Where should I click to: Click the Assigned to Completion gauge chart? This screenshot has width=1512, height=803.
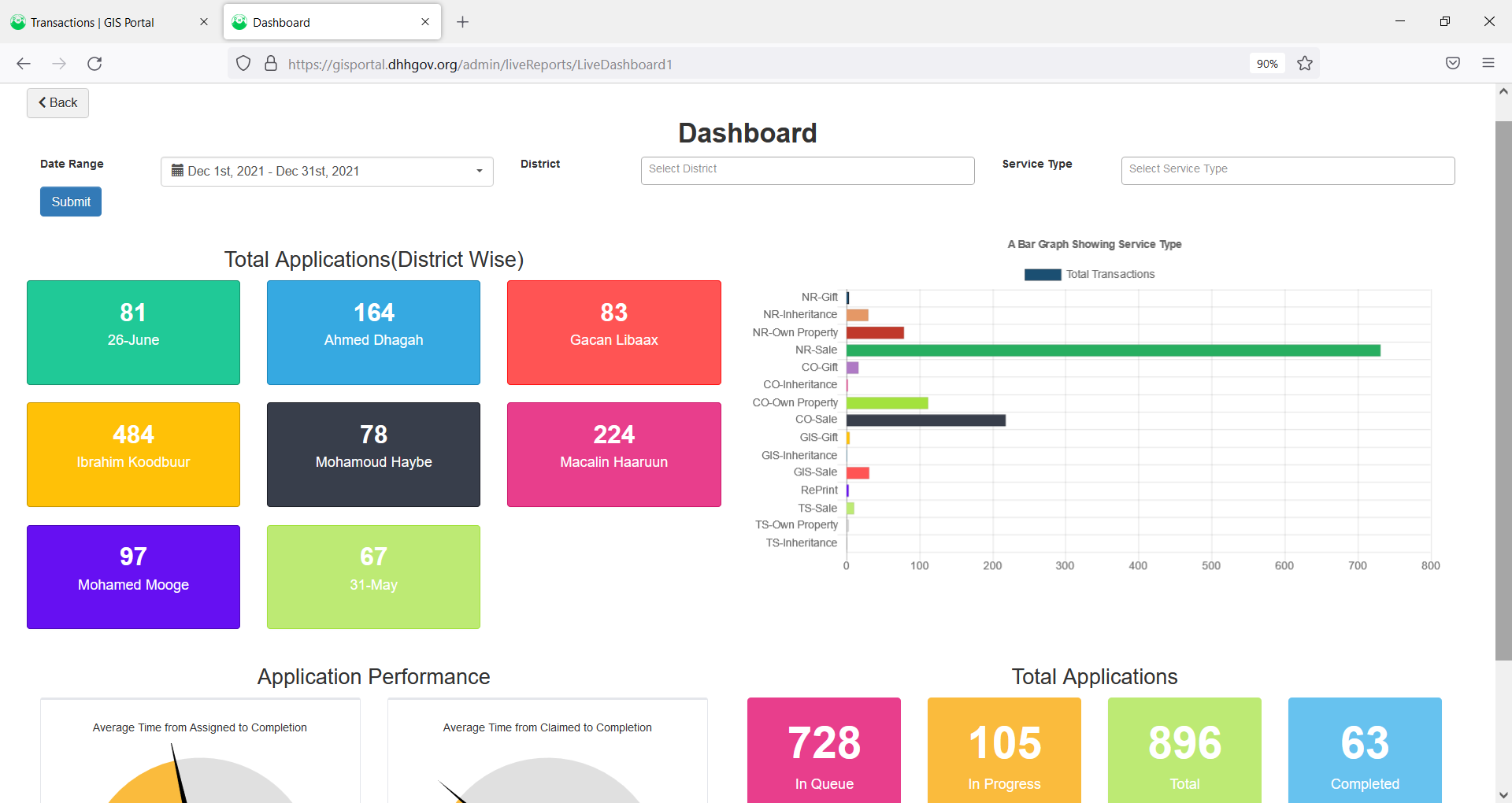200,779
